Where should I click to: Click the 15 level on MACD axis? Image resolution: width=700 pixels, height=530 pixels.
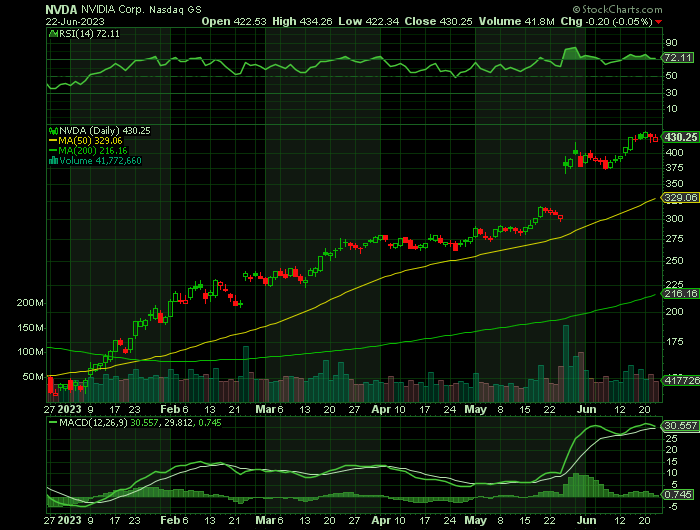point(671,462)
